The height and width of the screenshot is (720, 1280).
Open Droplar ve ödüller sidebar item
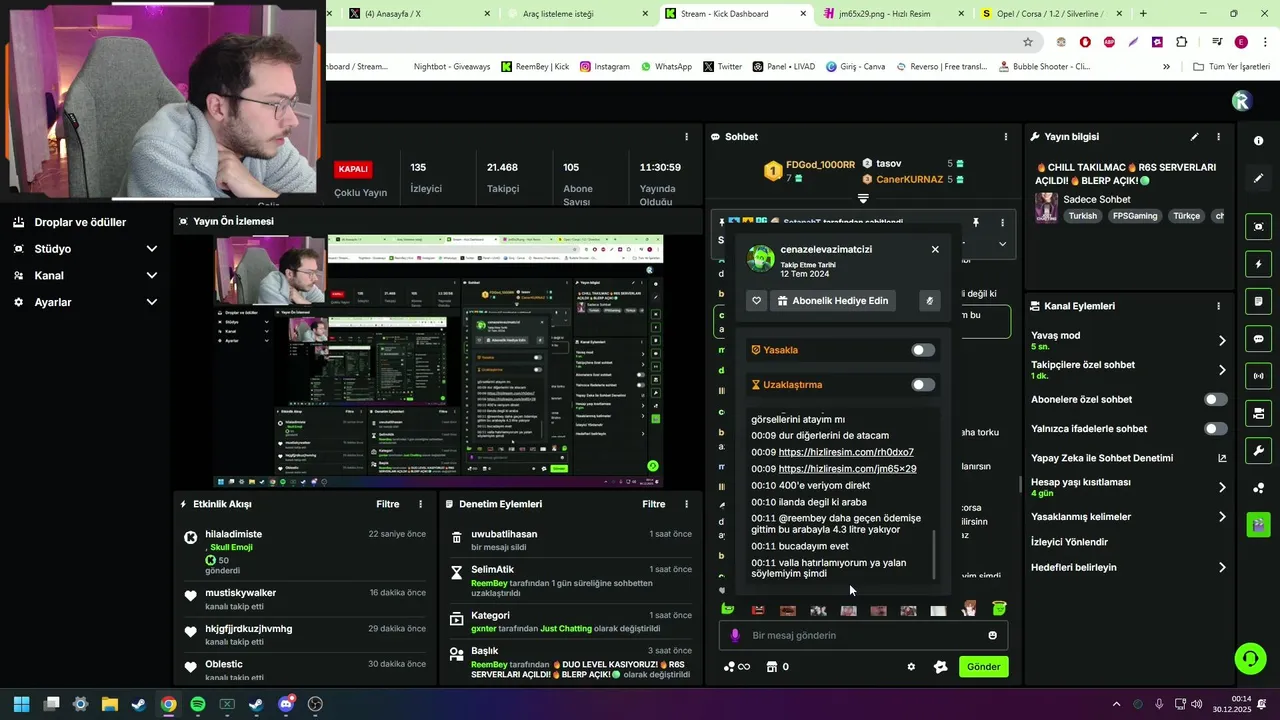click(80, 222)
